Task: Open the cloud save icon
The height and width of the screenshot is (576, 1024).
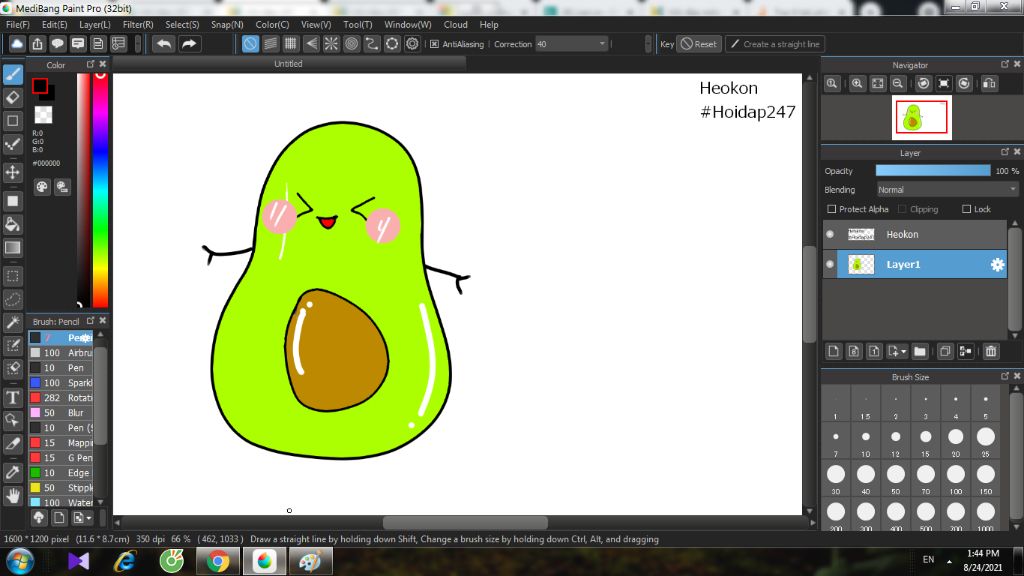Action: point(17,44)
